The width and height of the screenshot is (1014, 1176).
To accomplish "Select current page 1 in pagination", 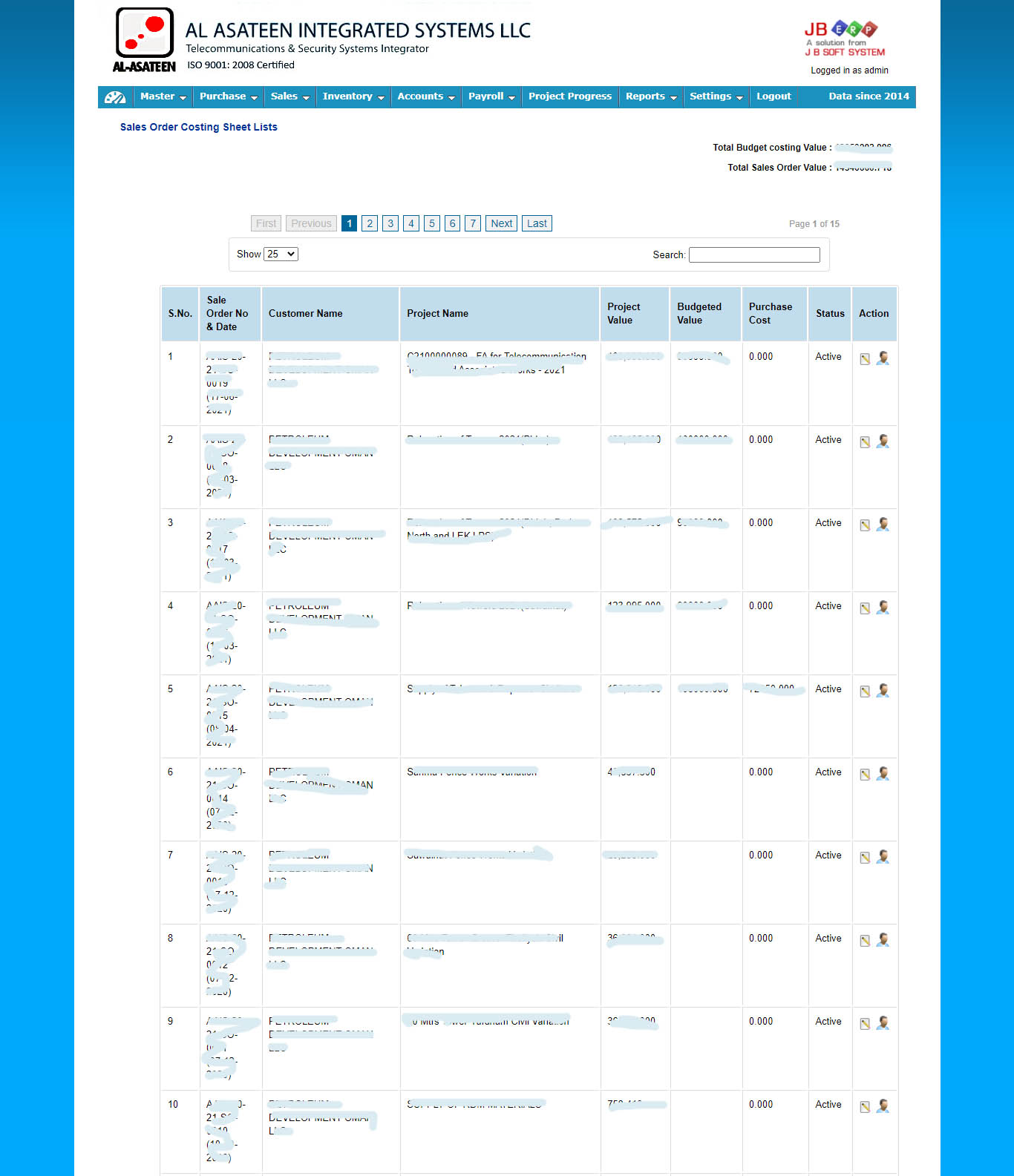I will coord(349,223).
